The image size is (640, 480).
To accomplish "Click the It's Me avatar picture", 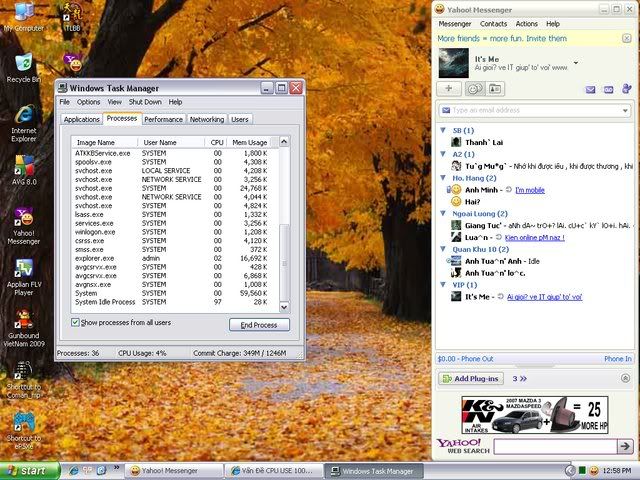I will 453,63.
